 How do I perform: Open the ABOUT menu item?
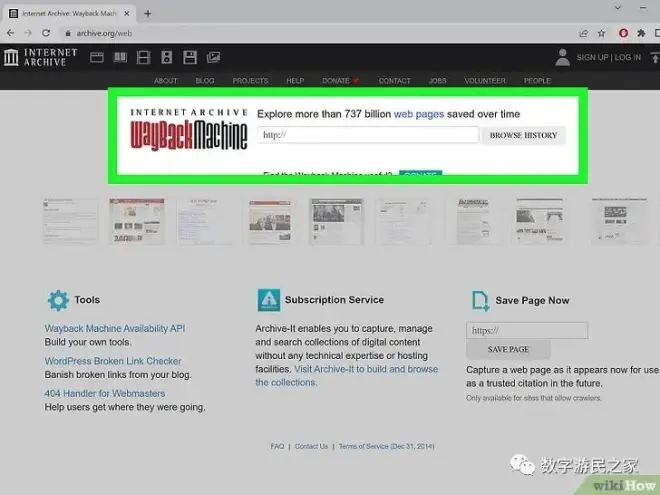166,80
